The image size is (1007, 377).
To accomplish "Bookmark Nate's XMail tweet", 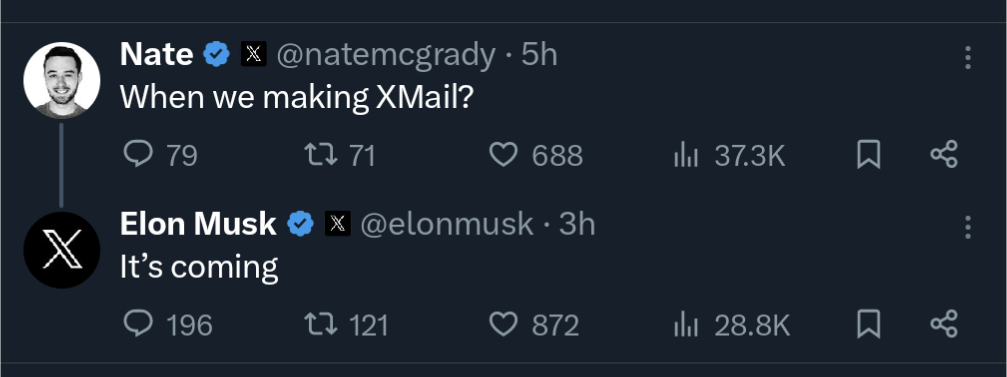I will (x=868, y=155).
